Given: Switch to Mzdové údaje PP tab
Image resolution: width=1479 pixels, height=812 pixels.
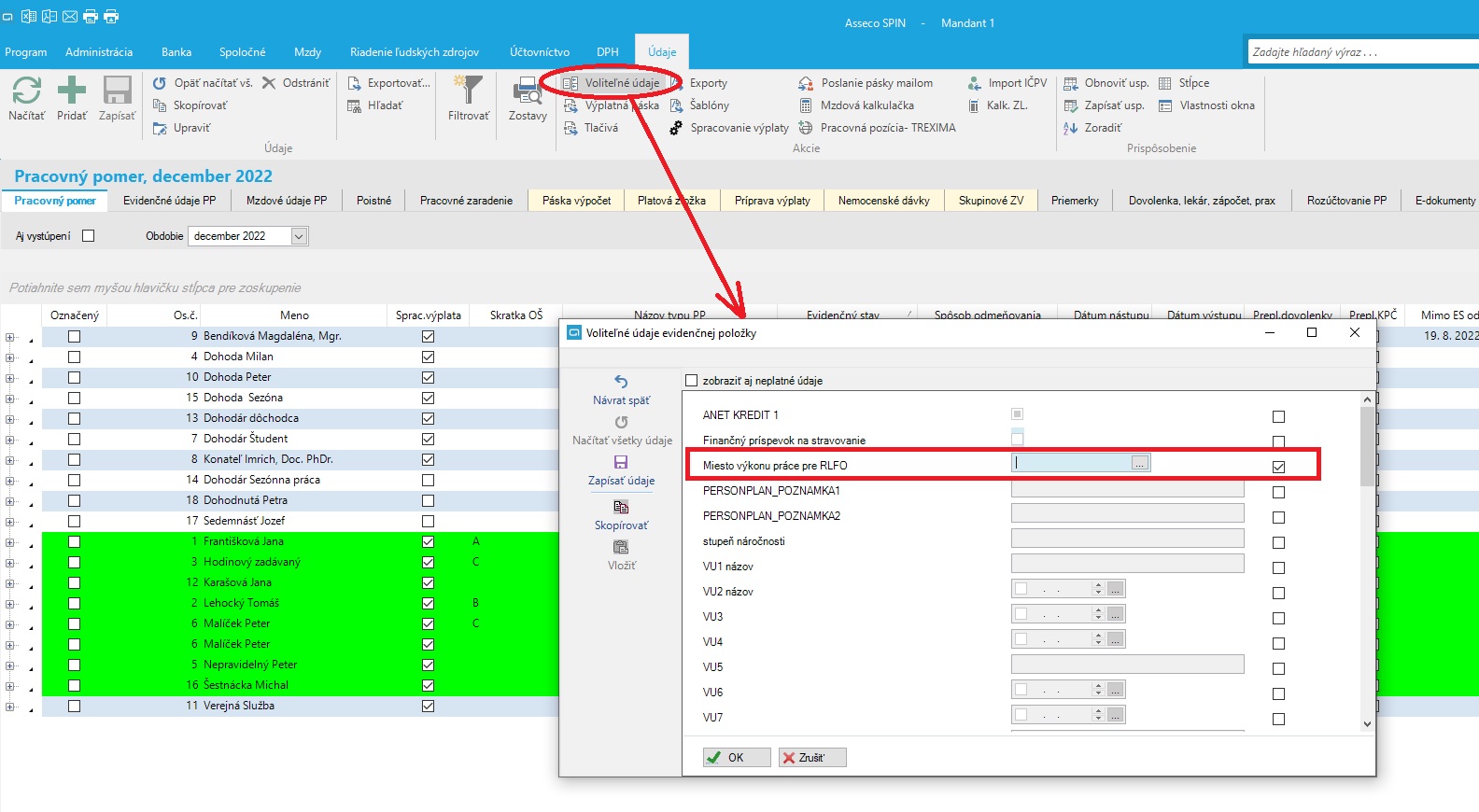Looking at the screenshot, I should tap(287, 201).
